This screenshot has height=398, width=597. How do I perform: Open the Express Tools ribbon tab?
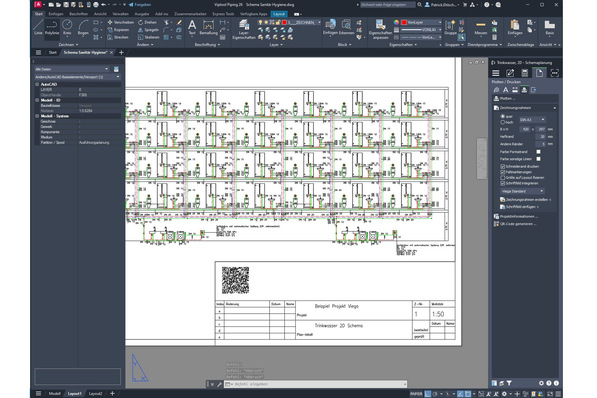223,14
